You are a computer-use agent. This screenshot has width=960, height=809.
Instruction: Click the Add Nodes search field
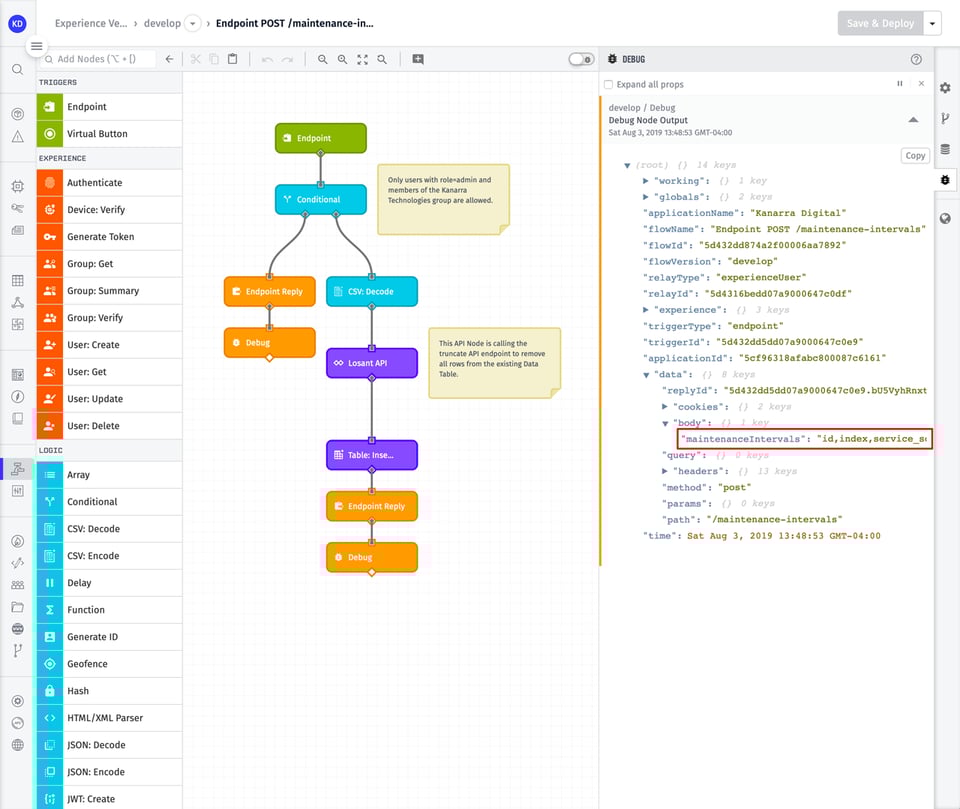point(100,59)
